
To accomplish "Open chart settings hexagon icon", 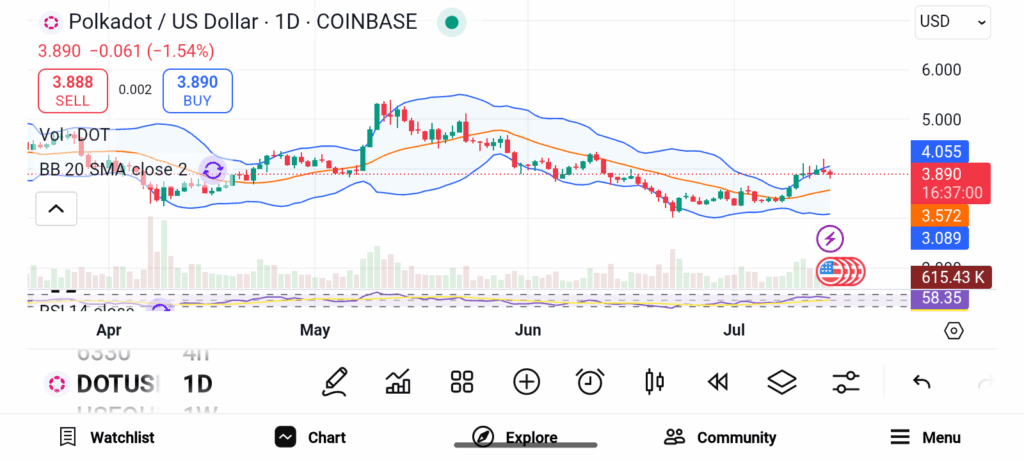I will pos(953,331).
